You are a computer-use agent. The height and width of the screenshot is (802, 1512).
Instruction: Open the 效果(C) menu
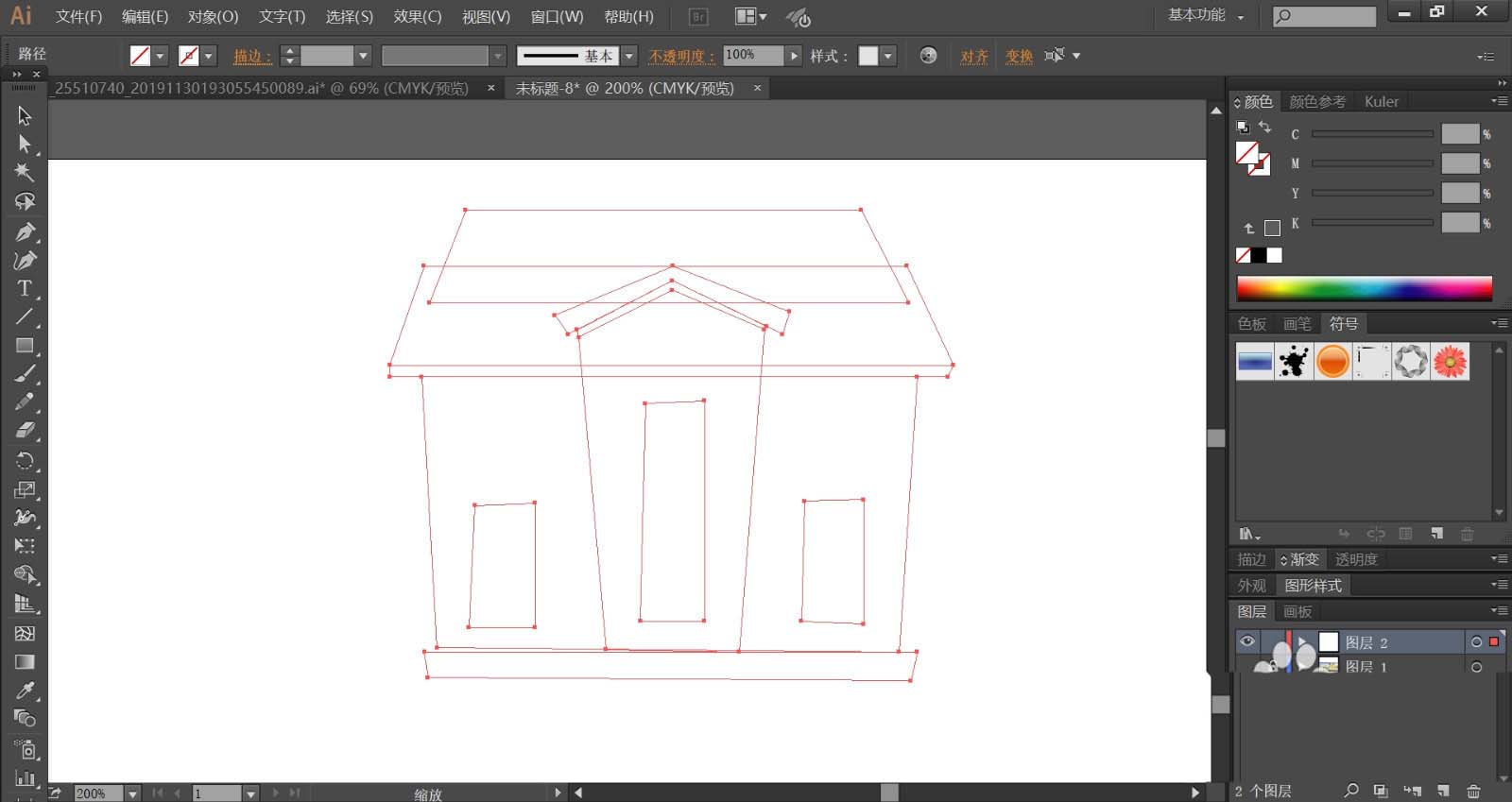pyautogui.click(x=418, y=17)
